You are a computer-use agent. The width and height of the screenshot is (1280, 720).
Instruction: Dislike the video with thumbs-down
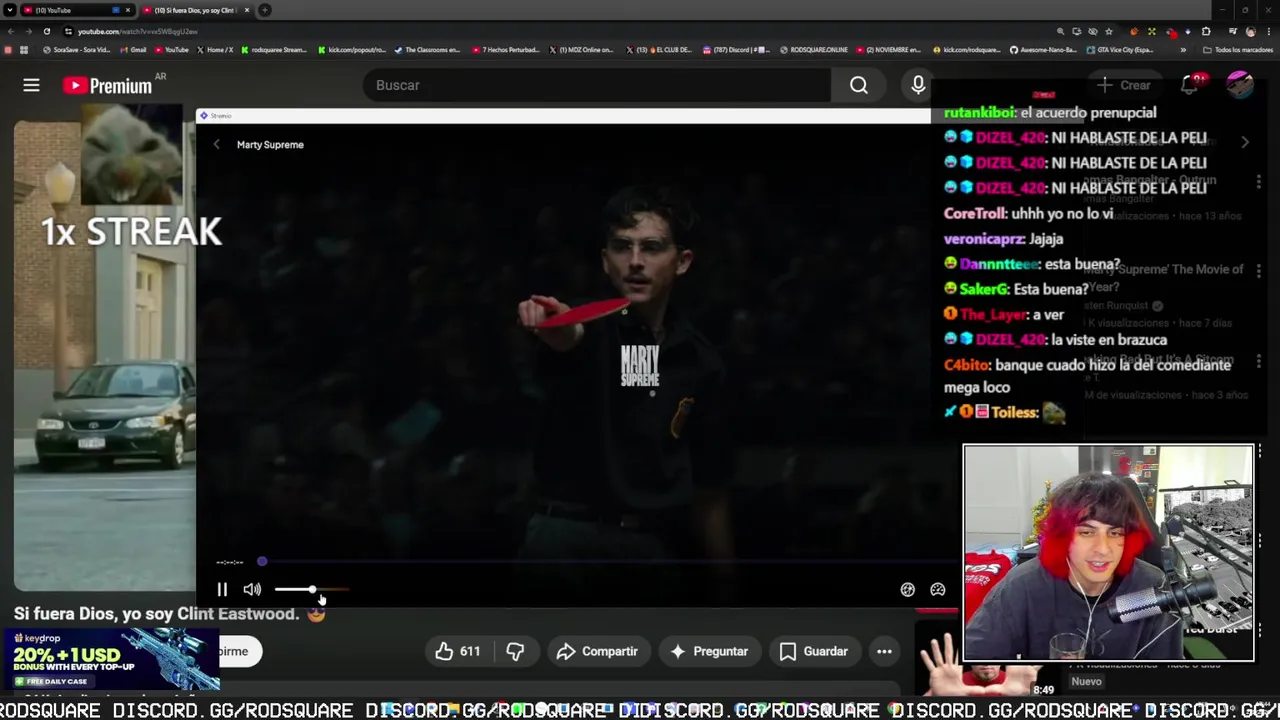tap(515, 651)
